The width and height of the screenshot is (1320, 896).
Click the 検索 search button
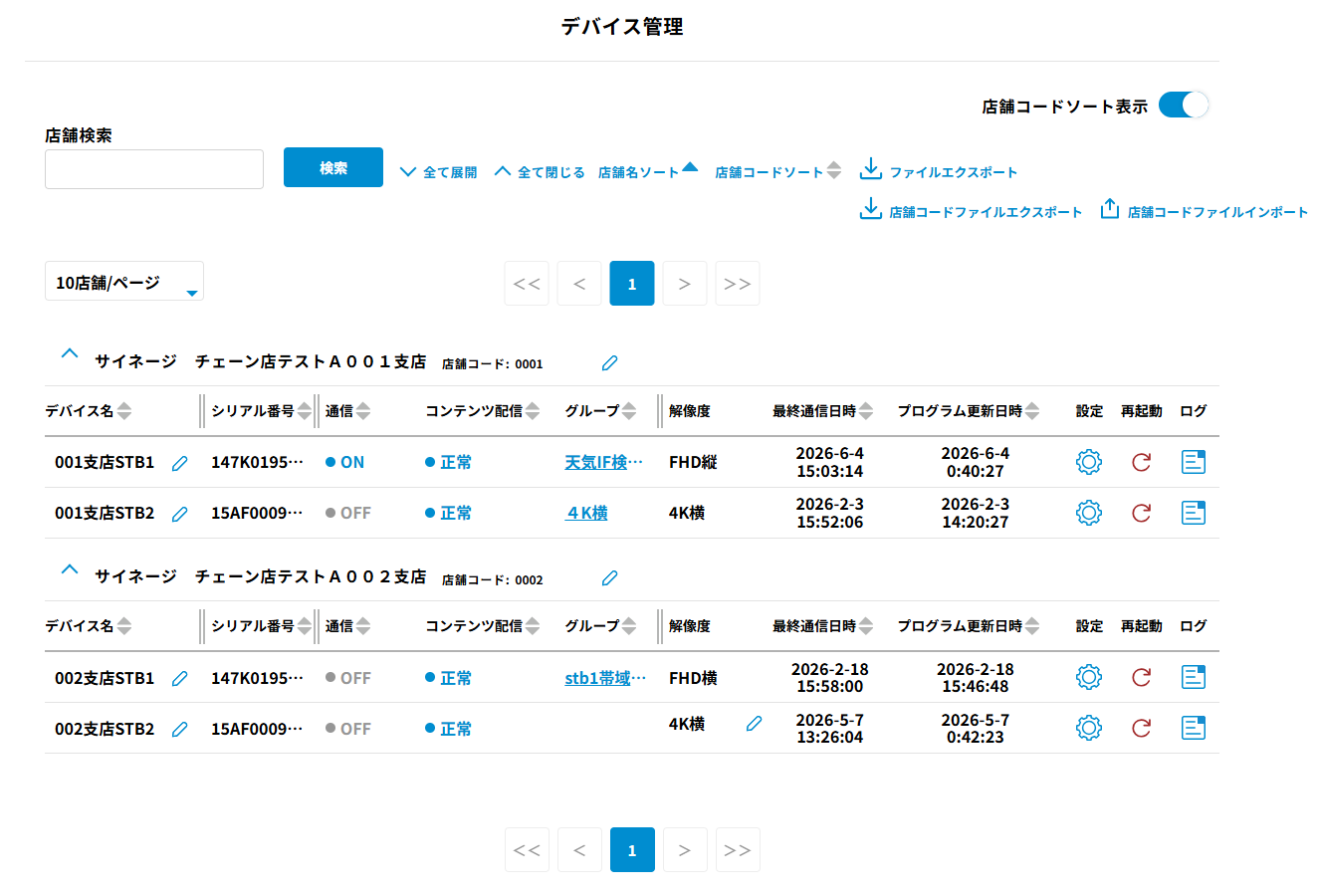click(x=333, y=167)
